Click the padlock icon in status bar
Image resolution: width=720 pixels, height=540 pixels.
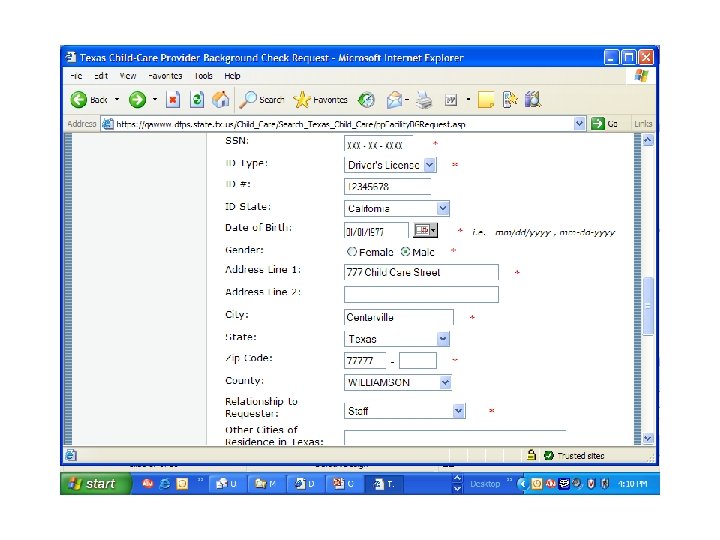click(531, 455)
